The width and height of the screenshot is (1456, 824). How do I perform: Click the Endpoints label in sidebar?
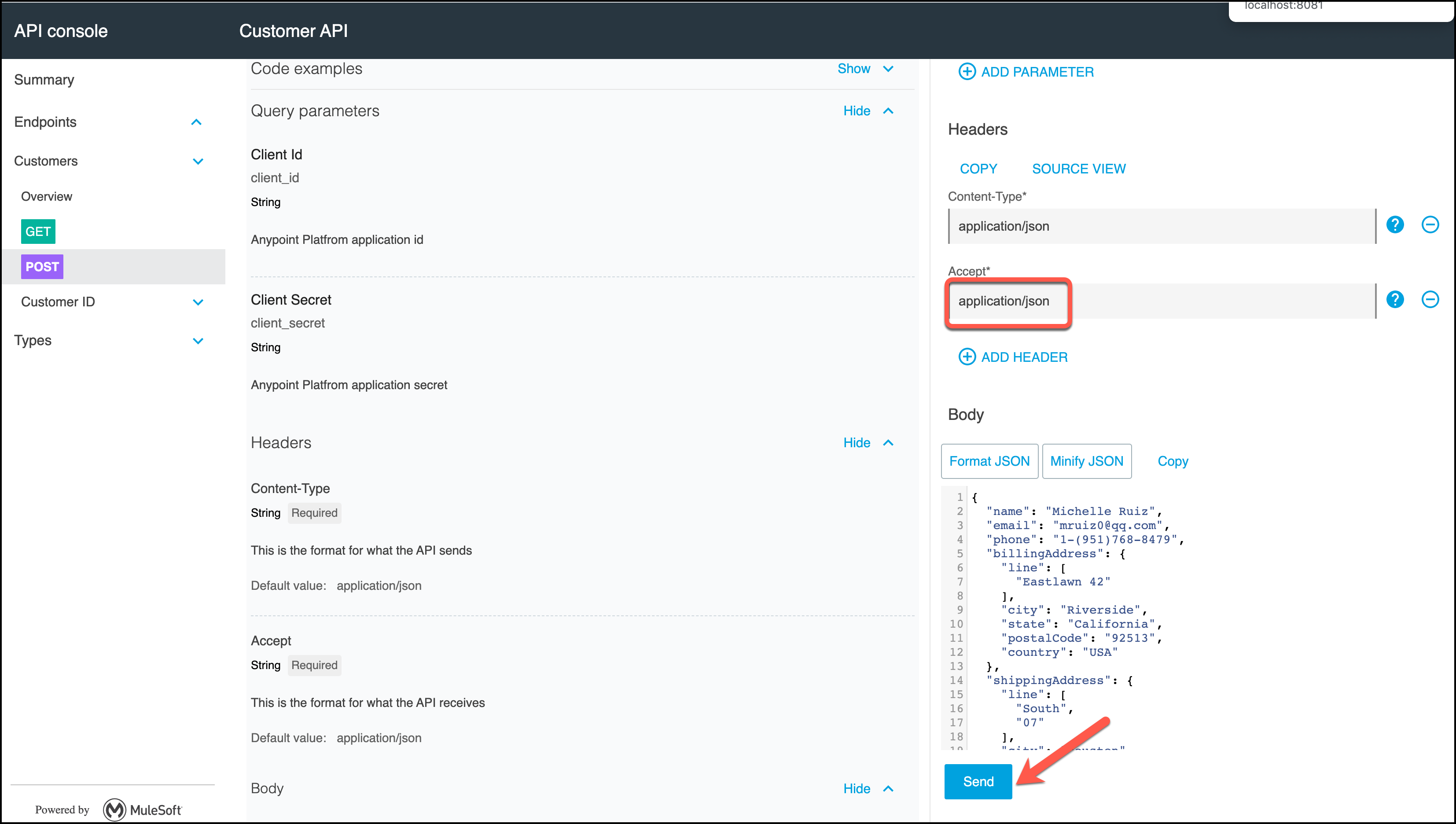pyautogui.click(x=45, y=121)
